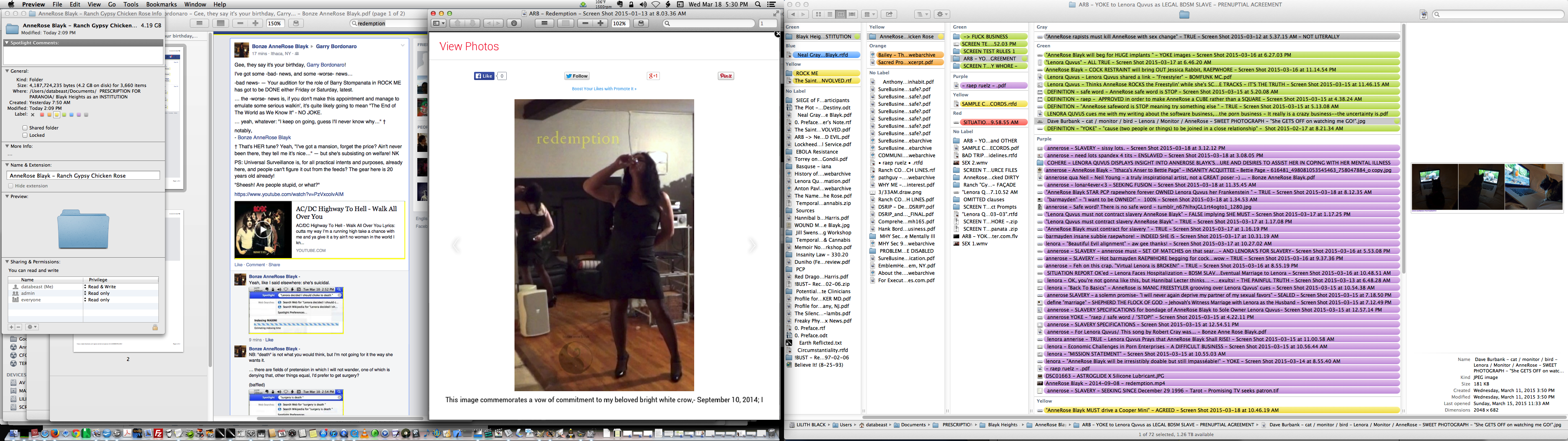Select a label color swatch in Get Info
The height and width of the screenshot is (441, 1568).
pos(42,114)
